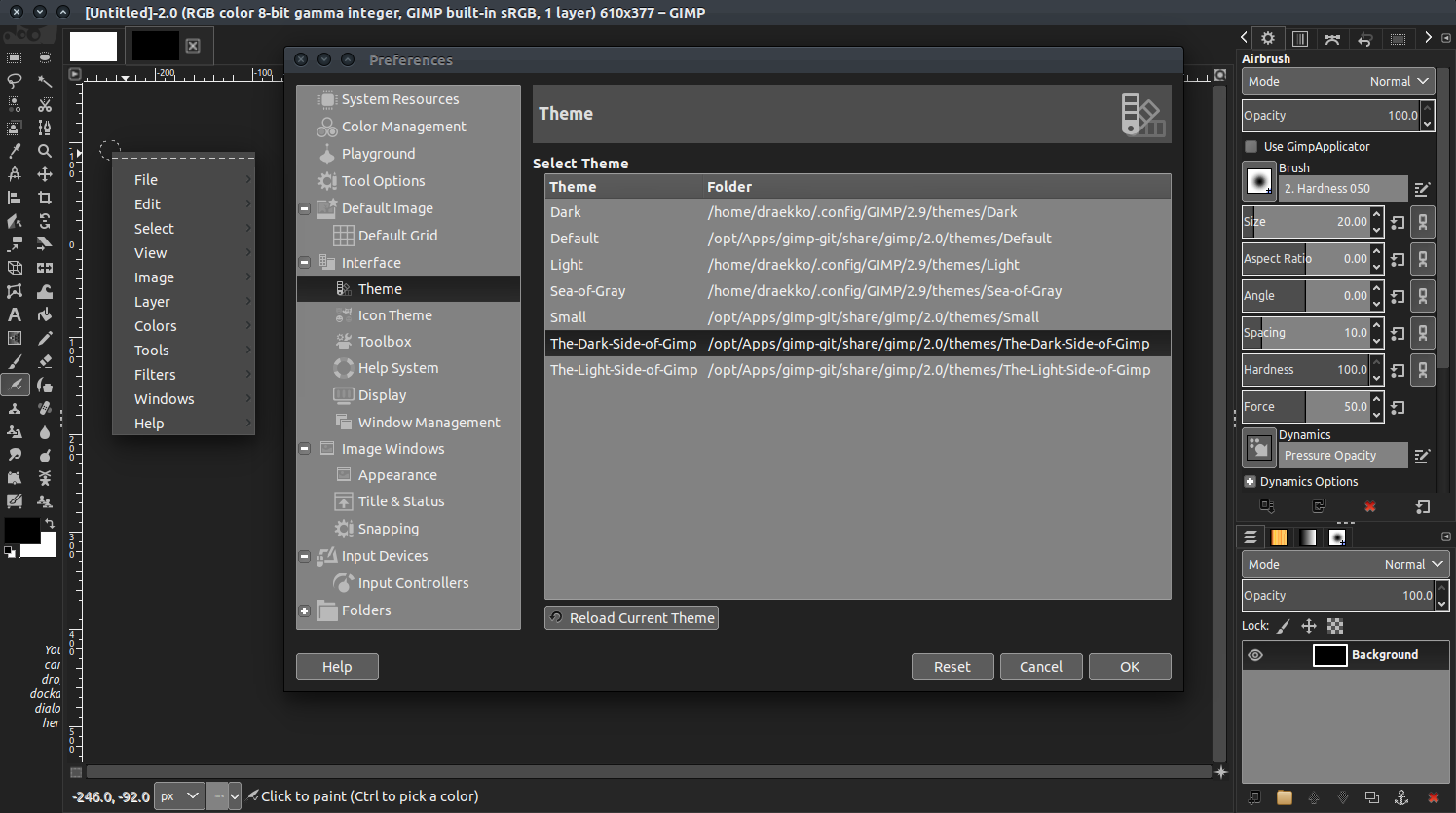The image size is (1456, 813).
Task: Select the Ellipse Select tool
Action: click(45, 57)
